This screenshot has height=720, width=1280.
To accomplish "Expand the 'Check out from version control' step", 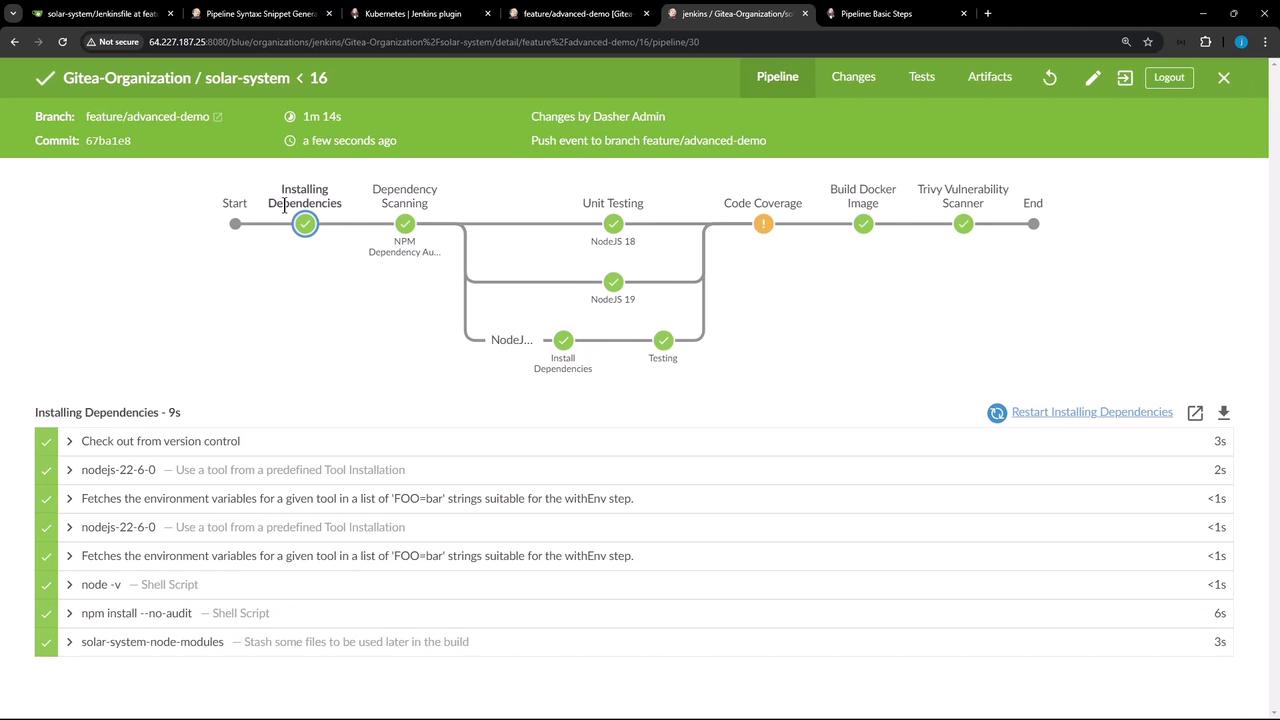I will [x=70, y=441].
